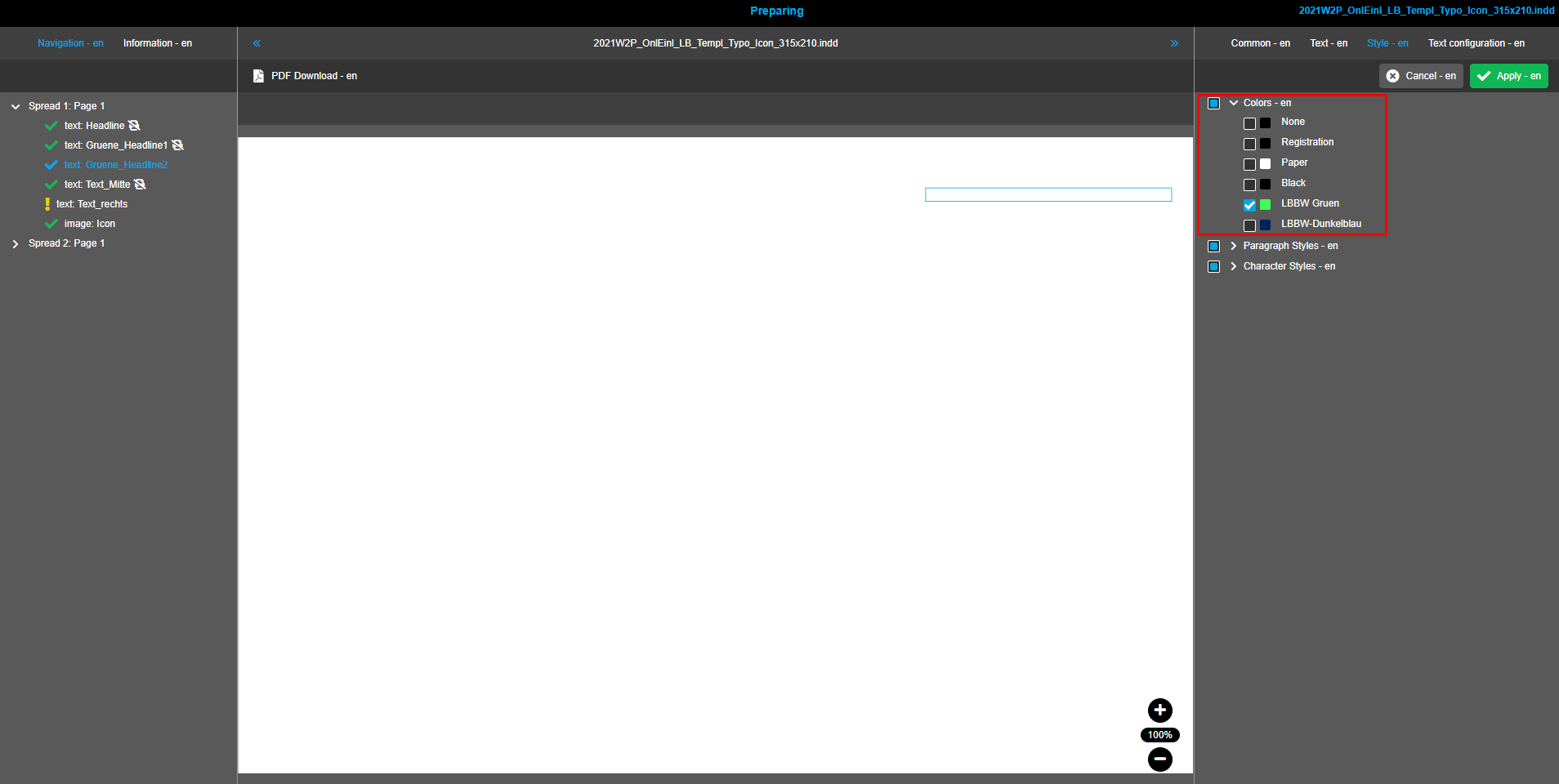This screenshot has height=784, width=1559.
Task: Uncheck the LBBW Gruen checkbox
Action: tap(1249, 205)
